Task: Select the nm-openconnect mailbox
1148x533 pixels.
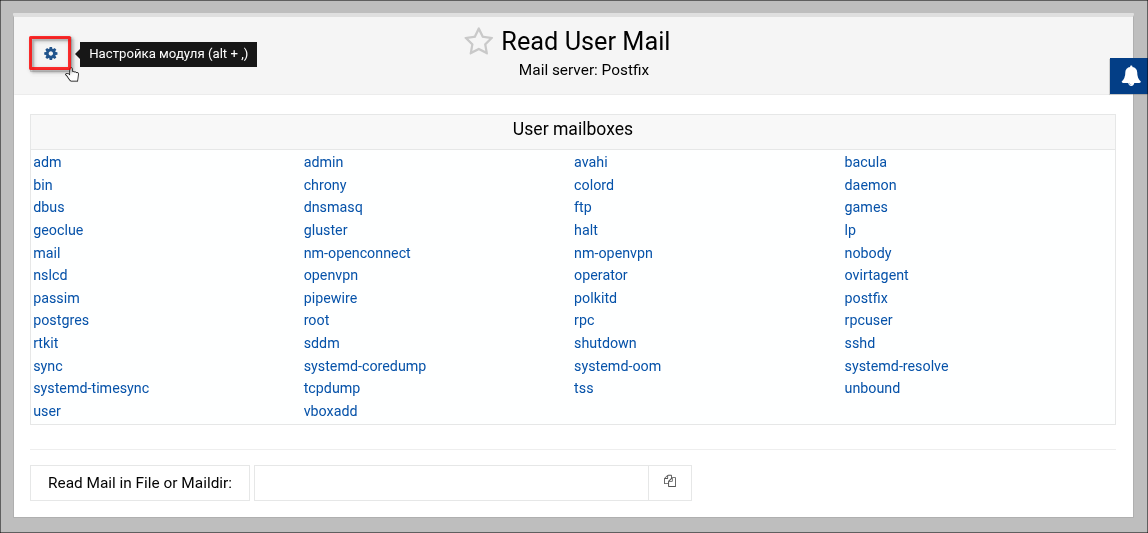Action: (357, 253)
